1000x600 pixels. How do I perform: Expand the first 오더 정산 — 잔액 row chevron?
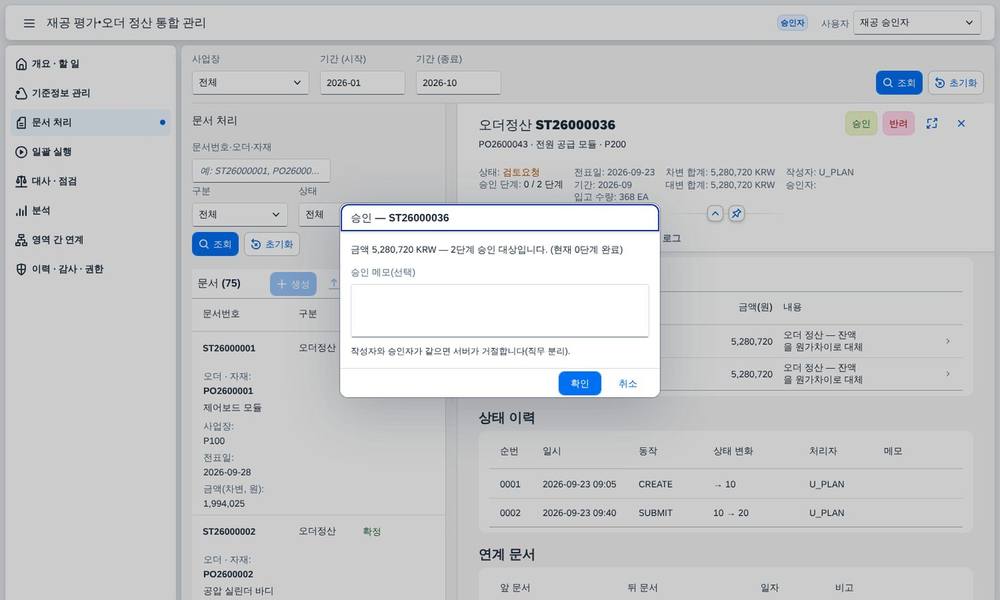pyautogui.click(x=948, y=341)
